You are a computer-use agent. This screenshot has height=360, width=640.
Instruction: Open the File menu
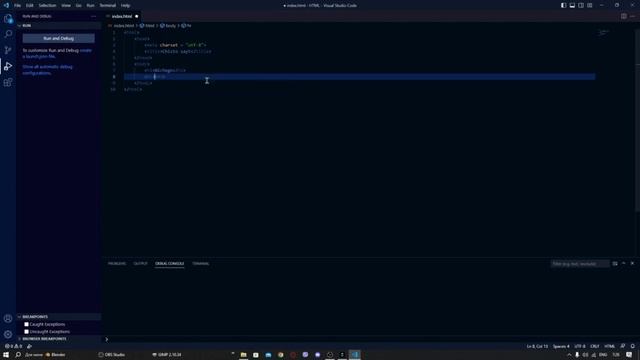18,5
